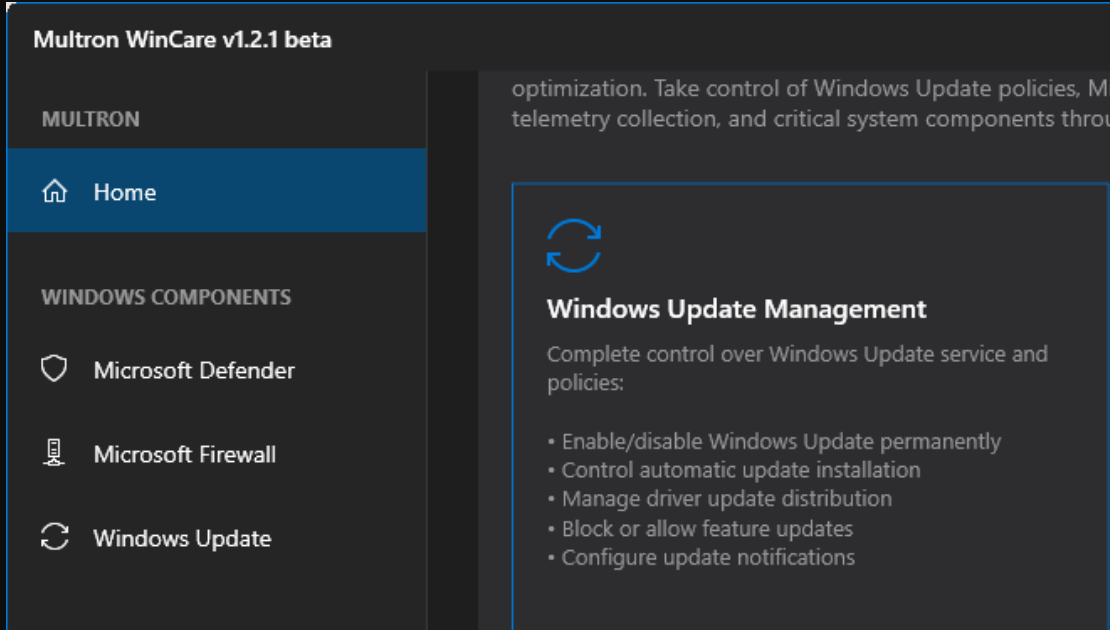Viewport: 1110px width, 630px height.
Task: Click the Windows Update Management card heading
Action: pos(736,309)
